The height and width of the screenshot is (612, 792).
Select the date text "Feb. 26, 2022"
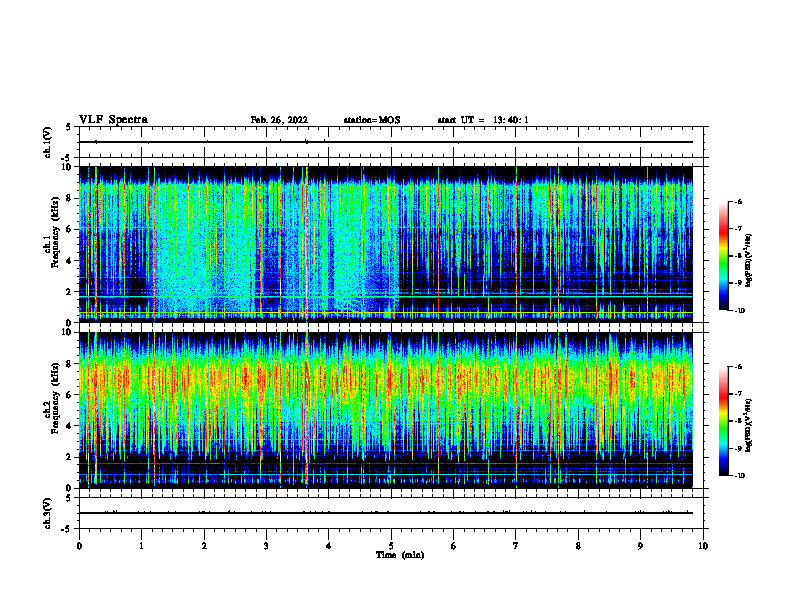click(x=279, y=120)
